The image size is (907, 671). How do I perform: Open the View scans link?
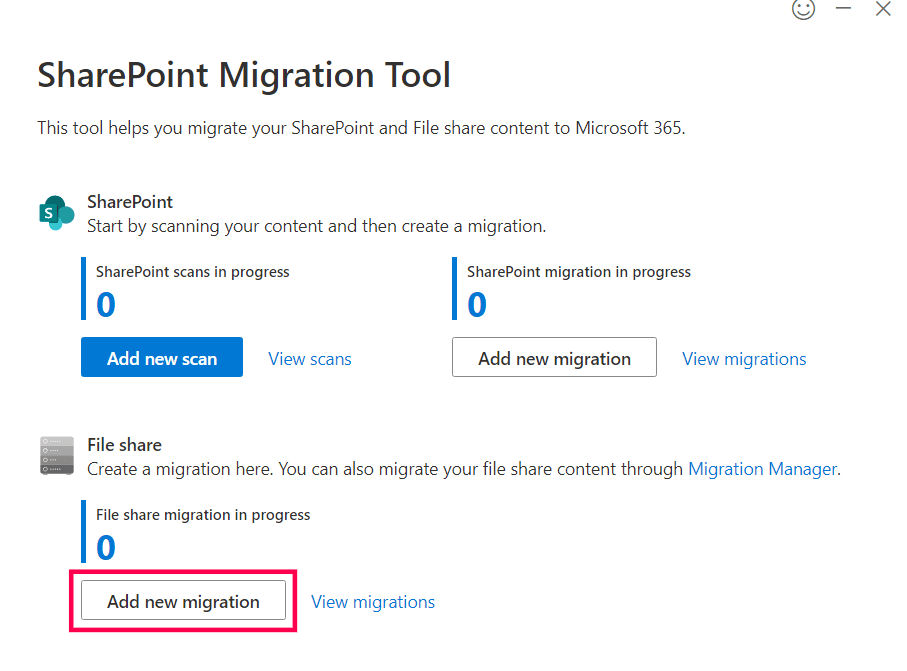(310, 359)
